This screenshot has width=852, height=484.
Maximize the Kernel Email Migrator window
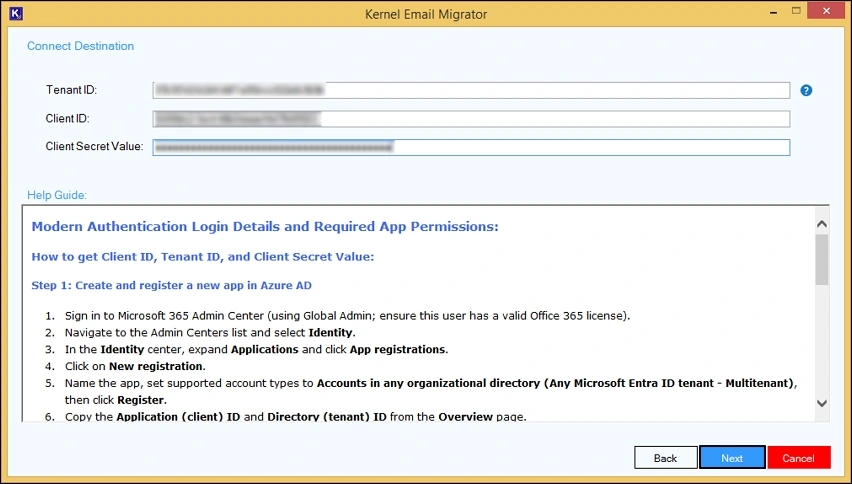pos(796,11)
